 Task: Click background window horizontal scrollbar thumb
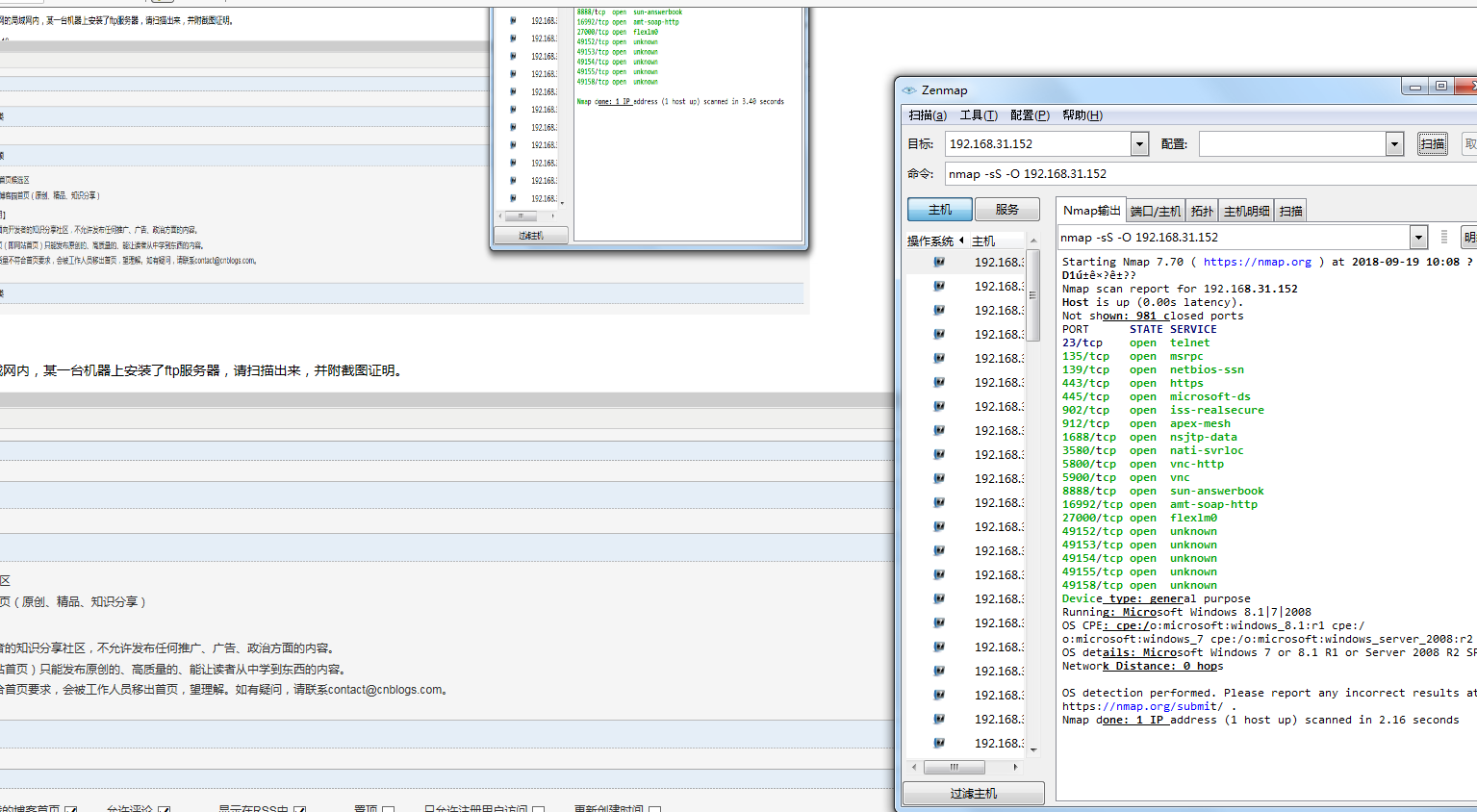521,216
